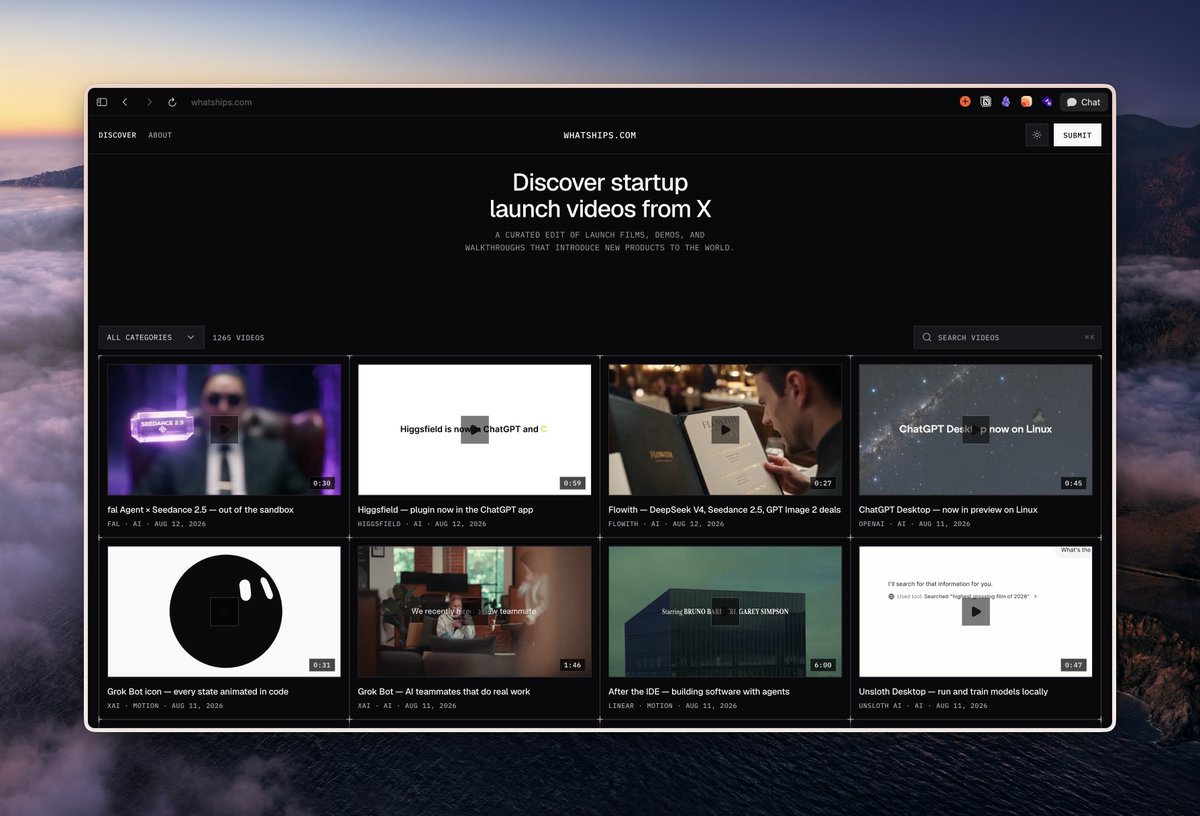The width and height of the screenshot is (1200, 816).
Task: Click the dark purple extension icon beside Chat
Action: point(1047,102)
